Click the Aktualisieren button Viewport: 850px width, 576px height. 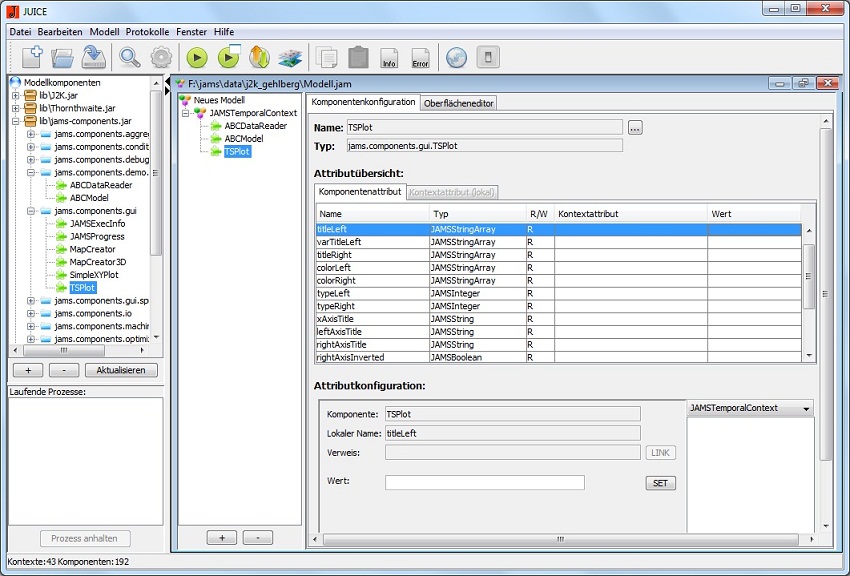tap(121, 370)
